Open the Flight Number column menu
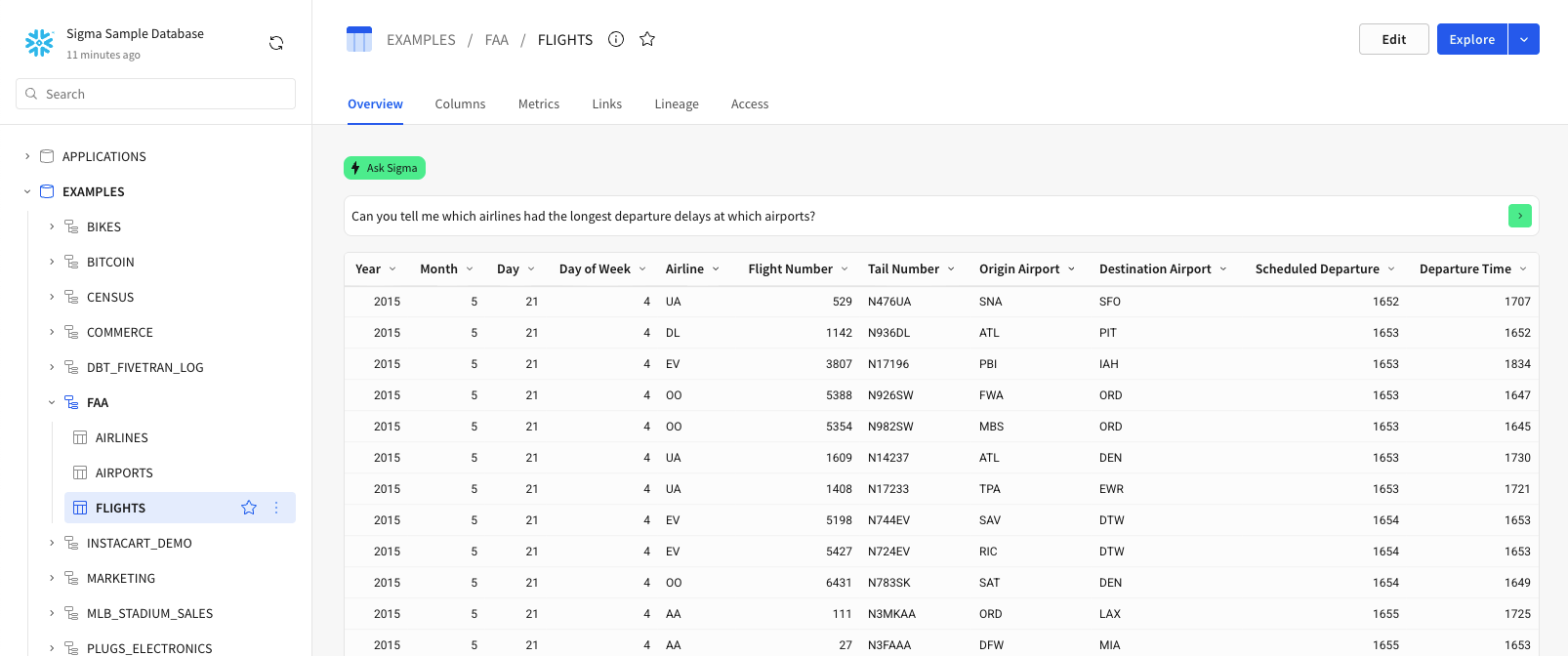The height and width of the screenshot is (656, 1568). tap(845, 269)
